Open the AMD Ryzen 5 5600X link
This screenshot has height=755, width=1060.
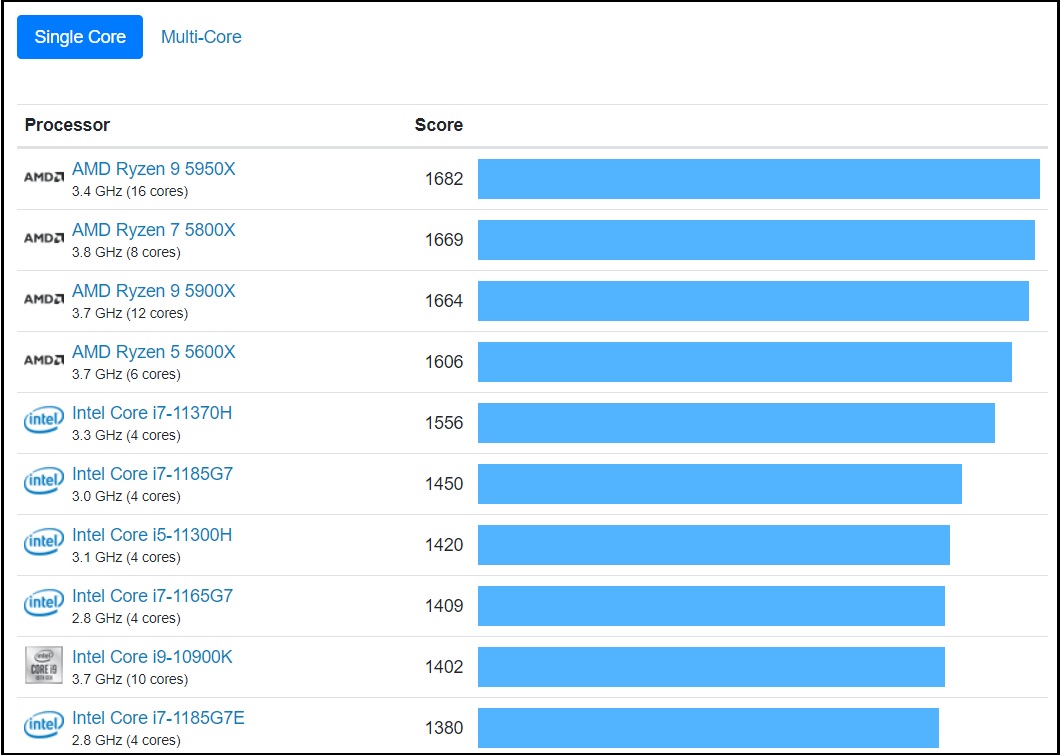click(153, 351)
